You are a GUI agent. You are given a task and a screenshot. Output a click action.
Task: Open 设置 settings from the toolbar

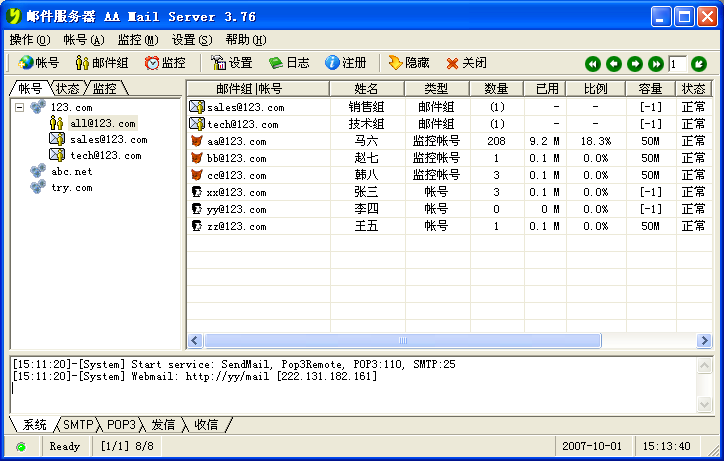(232, 63)
